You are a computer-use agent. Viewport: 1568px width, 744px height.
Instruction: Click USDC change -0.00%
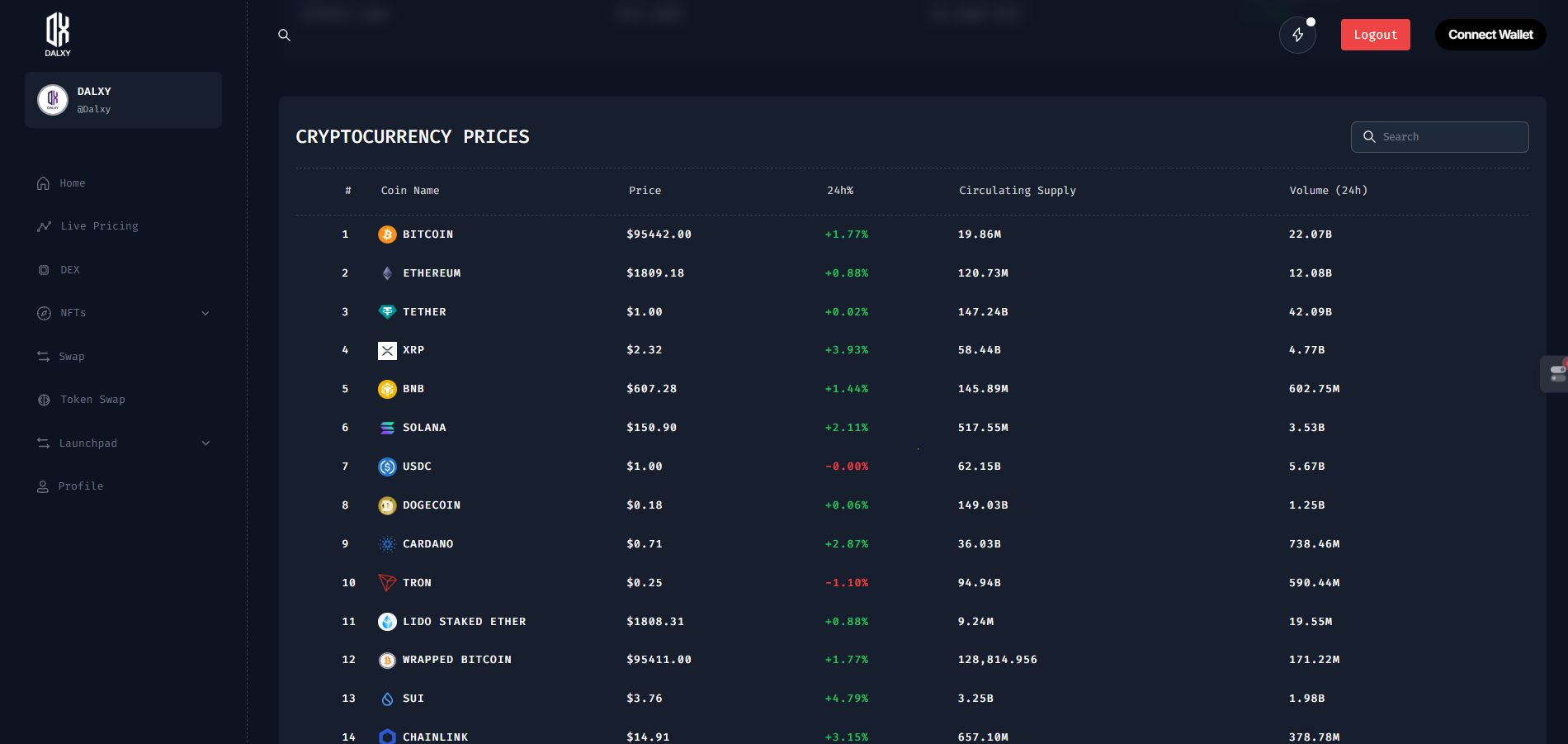click(x=847, y=467)
